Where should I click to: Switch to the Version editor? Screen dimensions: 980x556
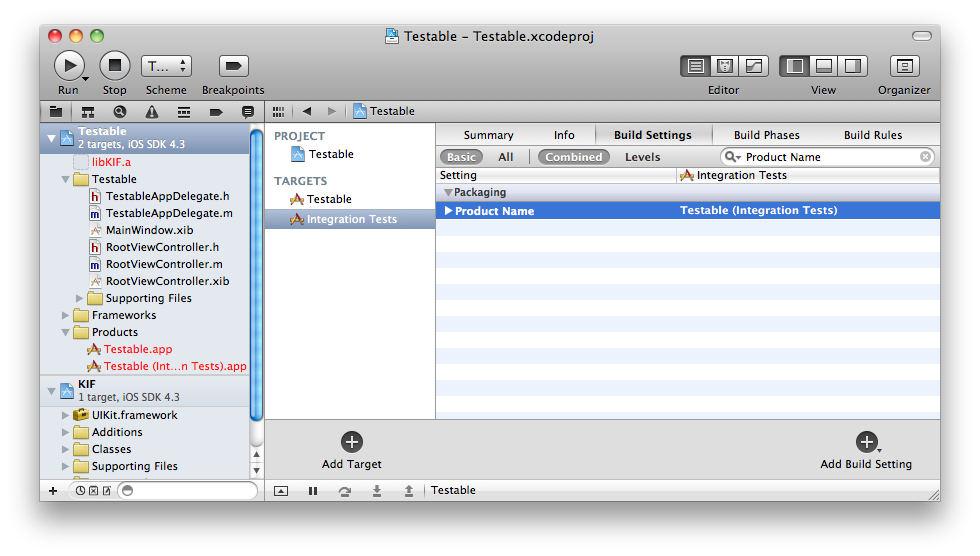(754, 66)
